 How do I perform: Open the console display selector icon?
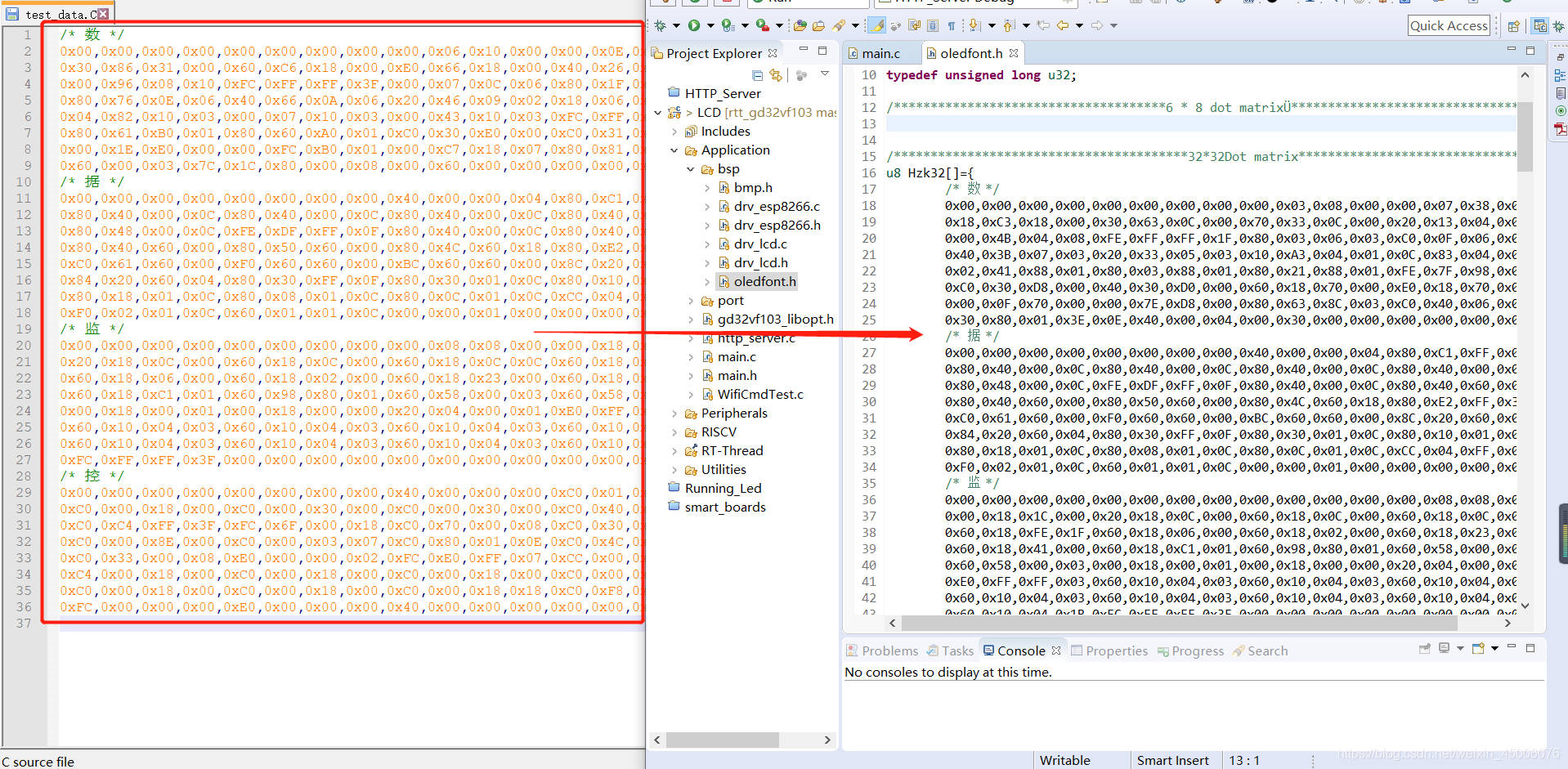coord(1445,648)
